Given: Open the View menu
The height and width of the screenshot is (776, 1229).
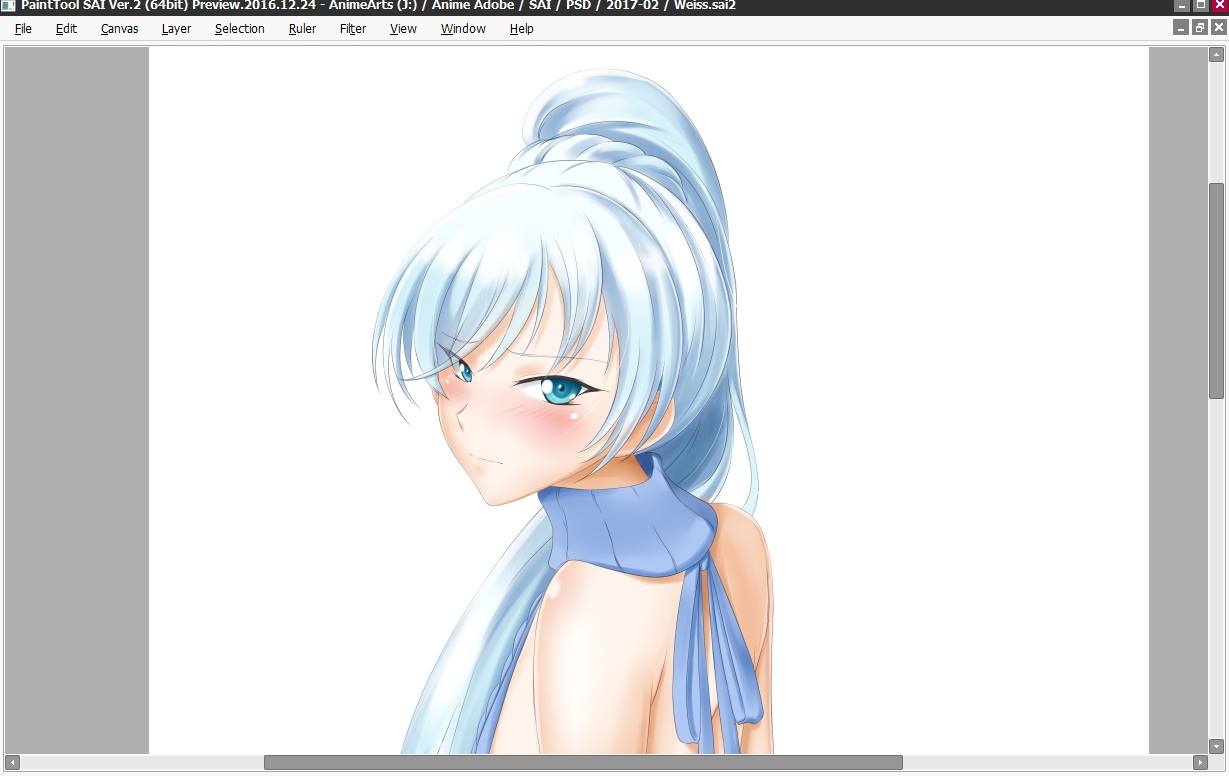Looking at the screenshot, I should tap(403, 28).
